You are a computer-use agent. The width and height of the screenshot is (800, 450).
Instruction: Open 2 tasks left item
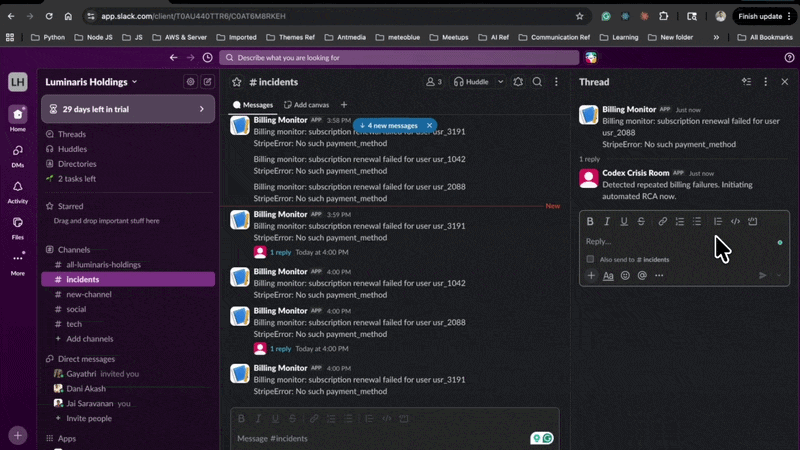coord(77,179)
